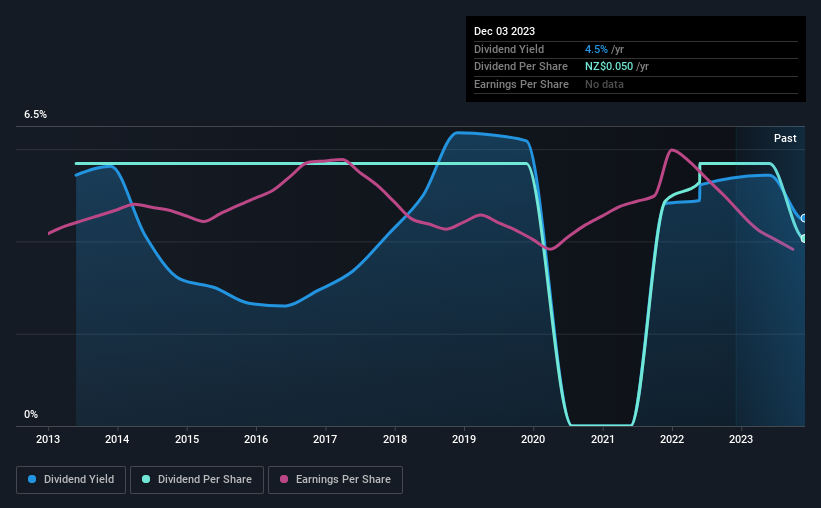Toggle the Earnings Per Share legend button
The height and width of the screenshot is (508, 821).
point(335,480)
